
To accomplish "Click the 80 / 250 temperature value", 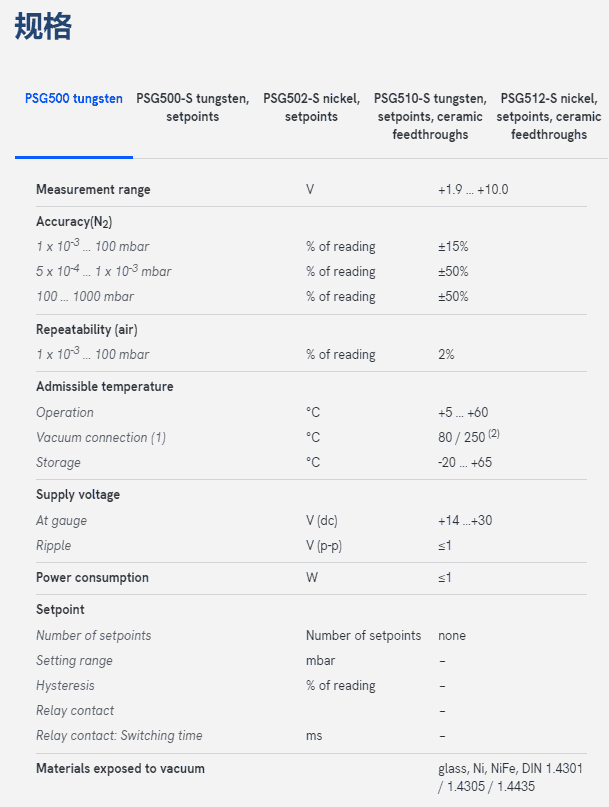I will point(462,437).
